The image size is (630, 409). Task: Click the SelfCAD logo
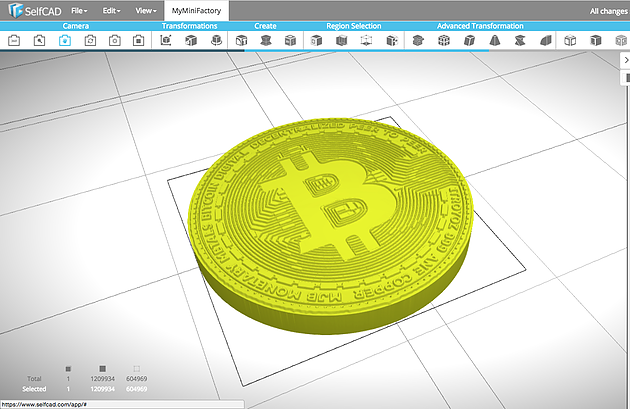(35, 10)
